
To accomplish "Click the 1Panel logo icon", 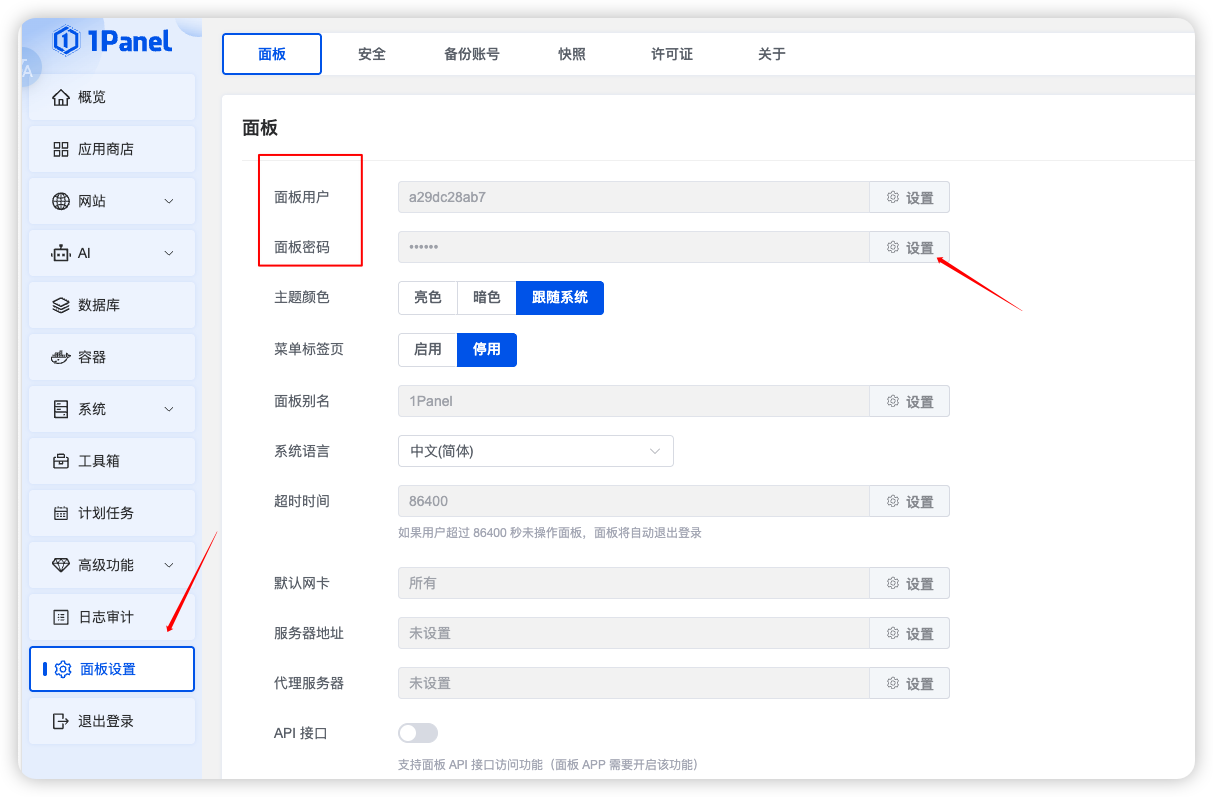I will pos(66,40).
